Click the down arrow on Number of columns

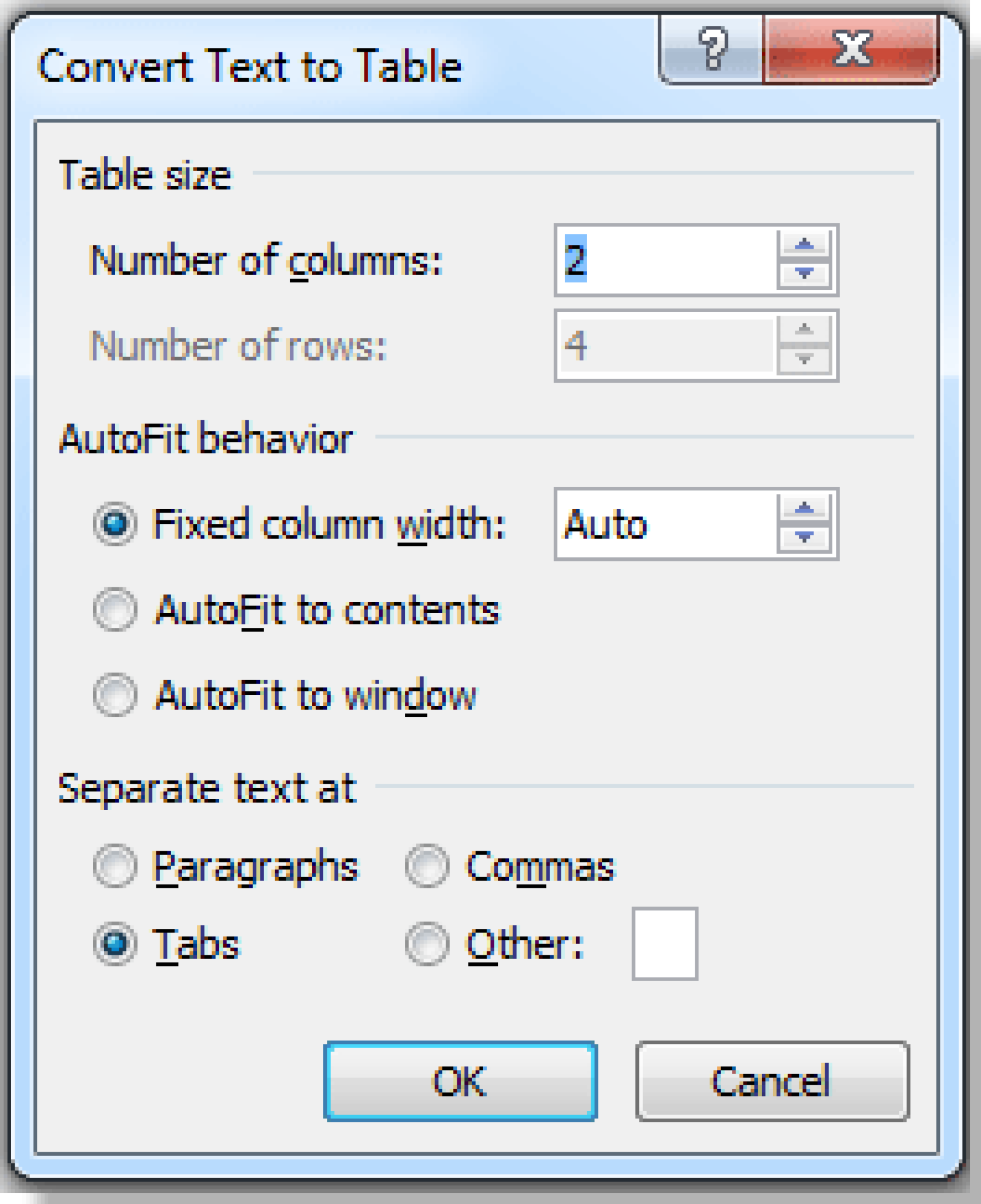(805, 273)
